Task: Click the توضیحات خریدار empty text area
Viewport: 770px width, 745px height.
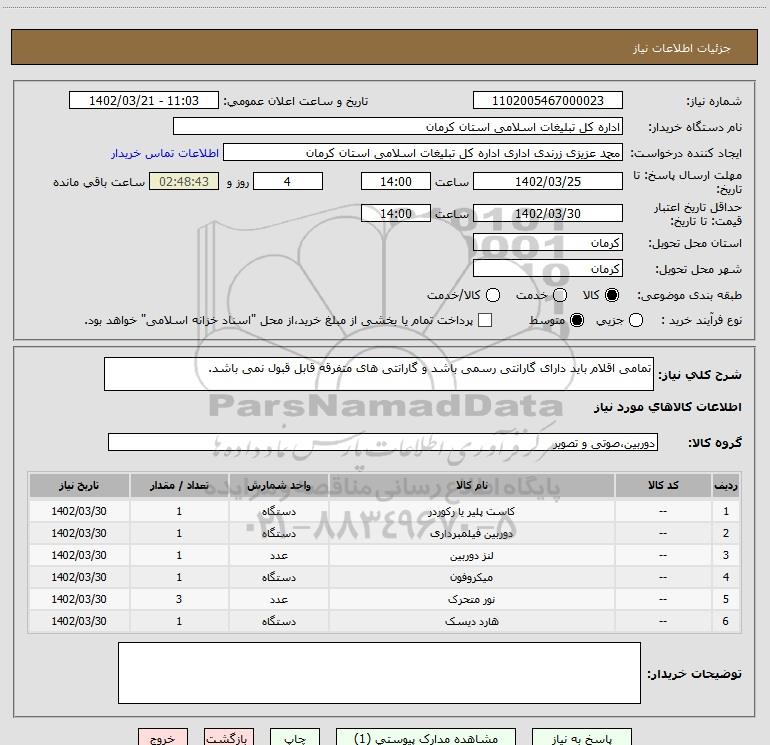Action: [x=379, y=673]
